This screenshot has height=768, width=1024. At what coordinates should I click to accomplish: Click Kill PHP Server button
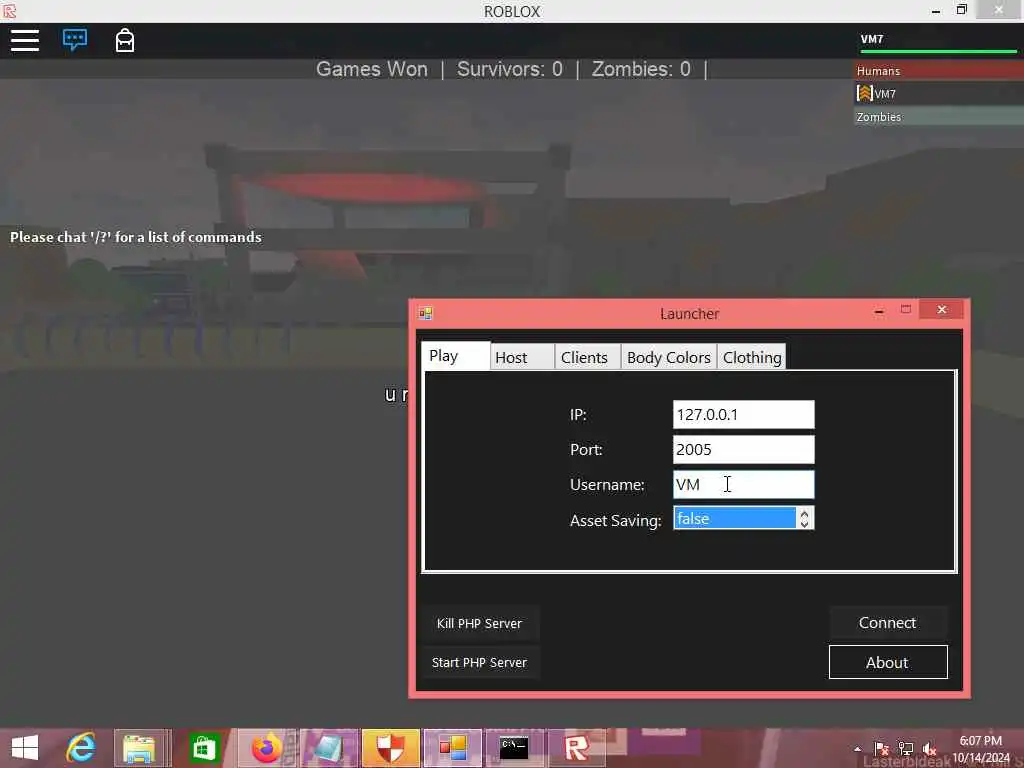click(x=479, y=623)
